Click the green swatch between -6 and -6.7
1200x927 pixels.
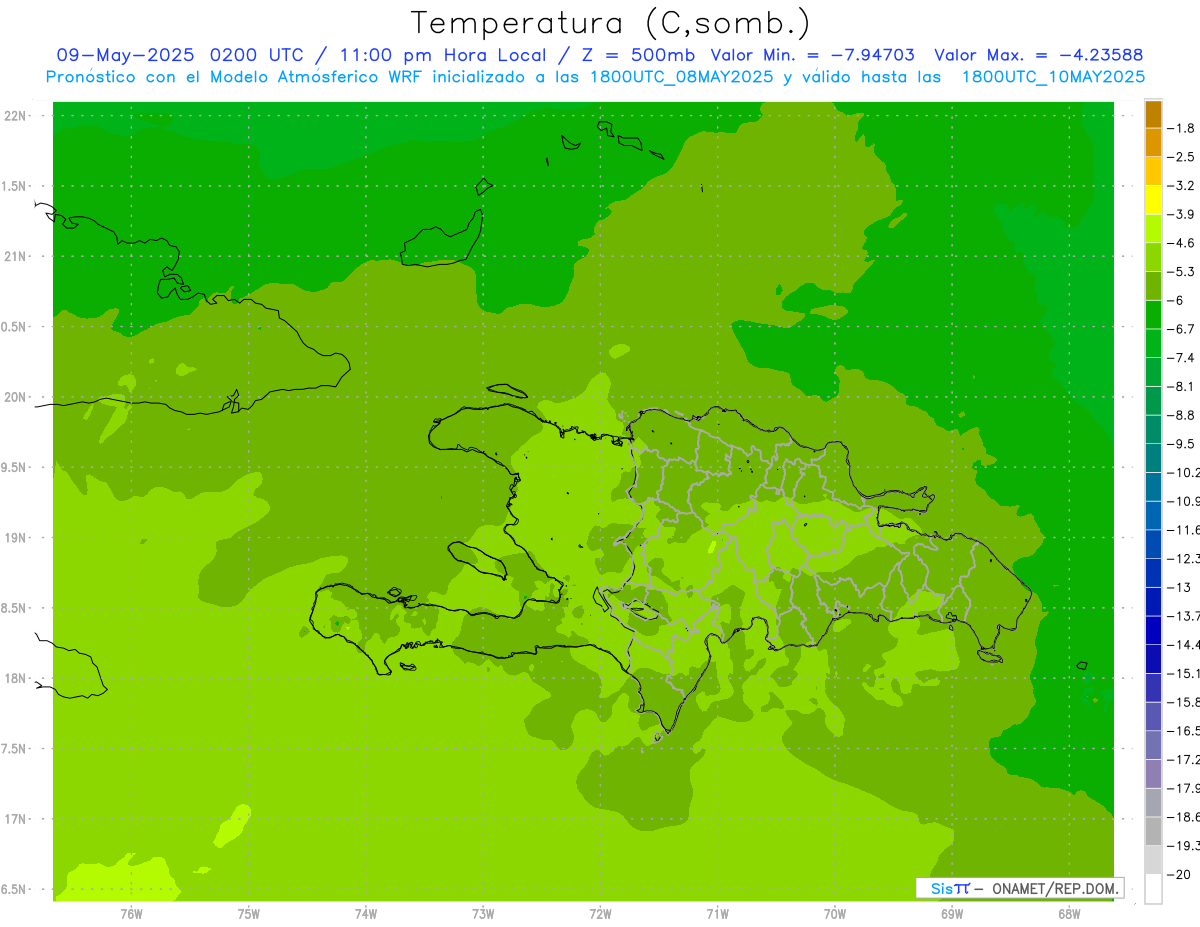coord(1153,315)
